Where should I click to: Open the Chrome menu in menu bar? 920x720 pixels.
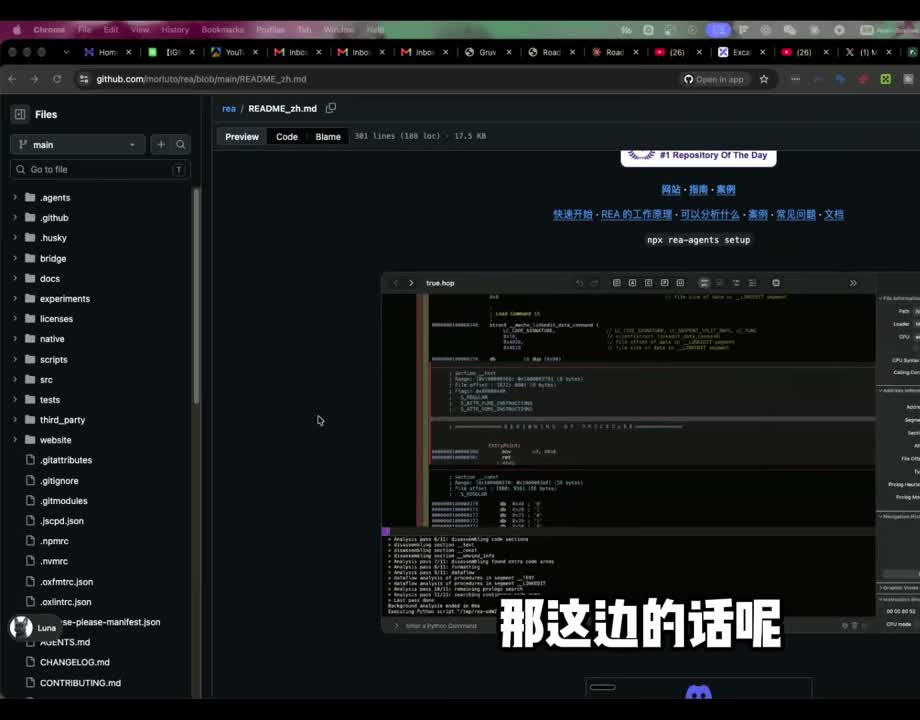(x=49, y=29)
